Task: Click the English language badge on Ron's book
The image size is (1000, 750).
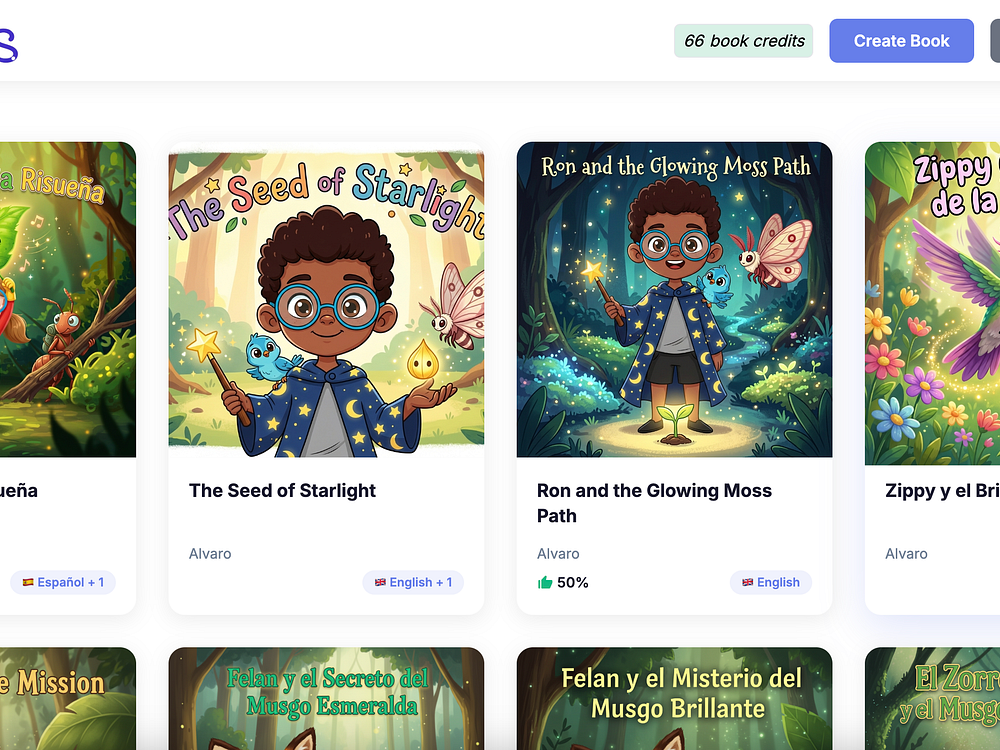Action: point(770,582)
